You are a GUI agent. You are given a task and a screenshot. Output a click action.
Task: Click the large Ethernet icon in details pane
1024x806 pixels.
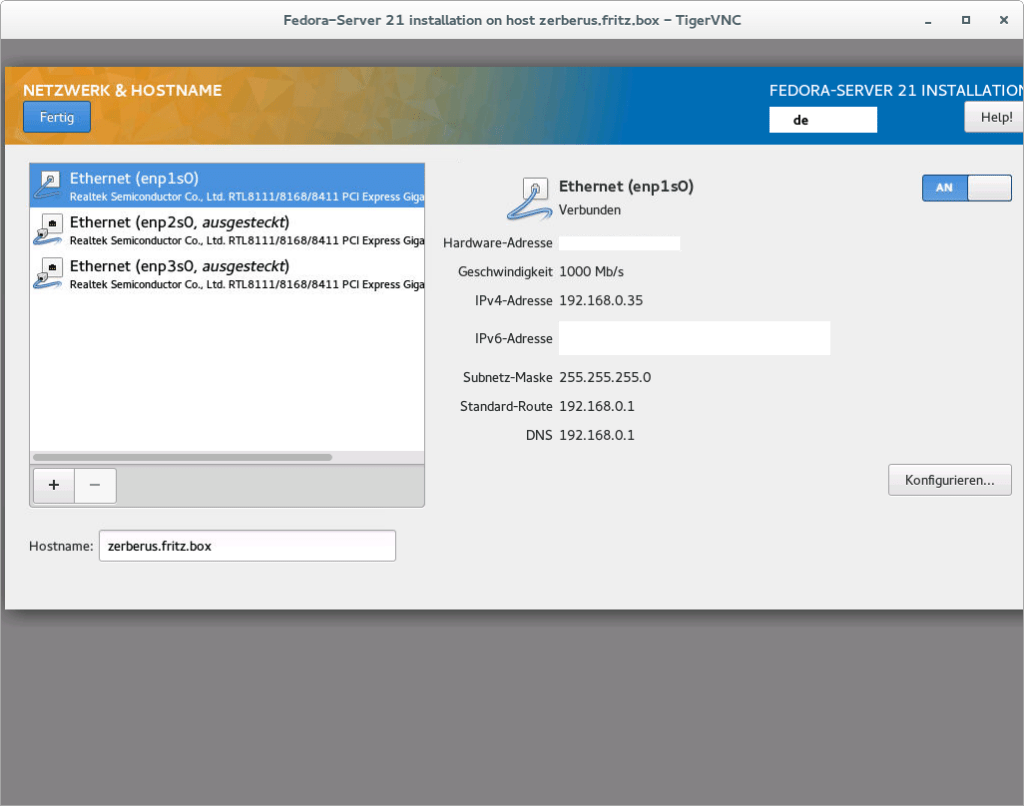pyautogui.click(x=529, y=197)
